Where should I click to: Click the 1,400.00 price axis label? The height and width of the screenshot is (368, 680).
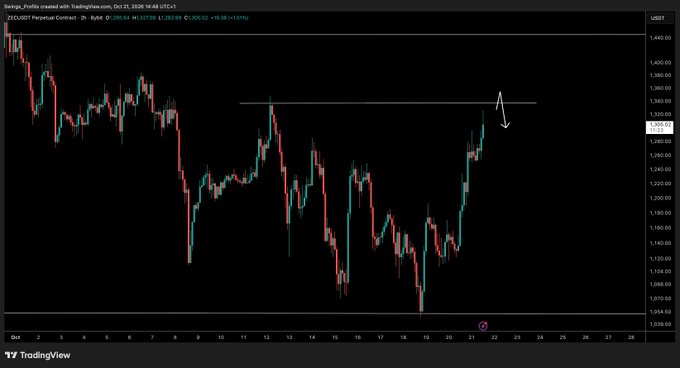coord(660,62)
